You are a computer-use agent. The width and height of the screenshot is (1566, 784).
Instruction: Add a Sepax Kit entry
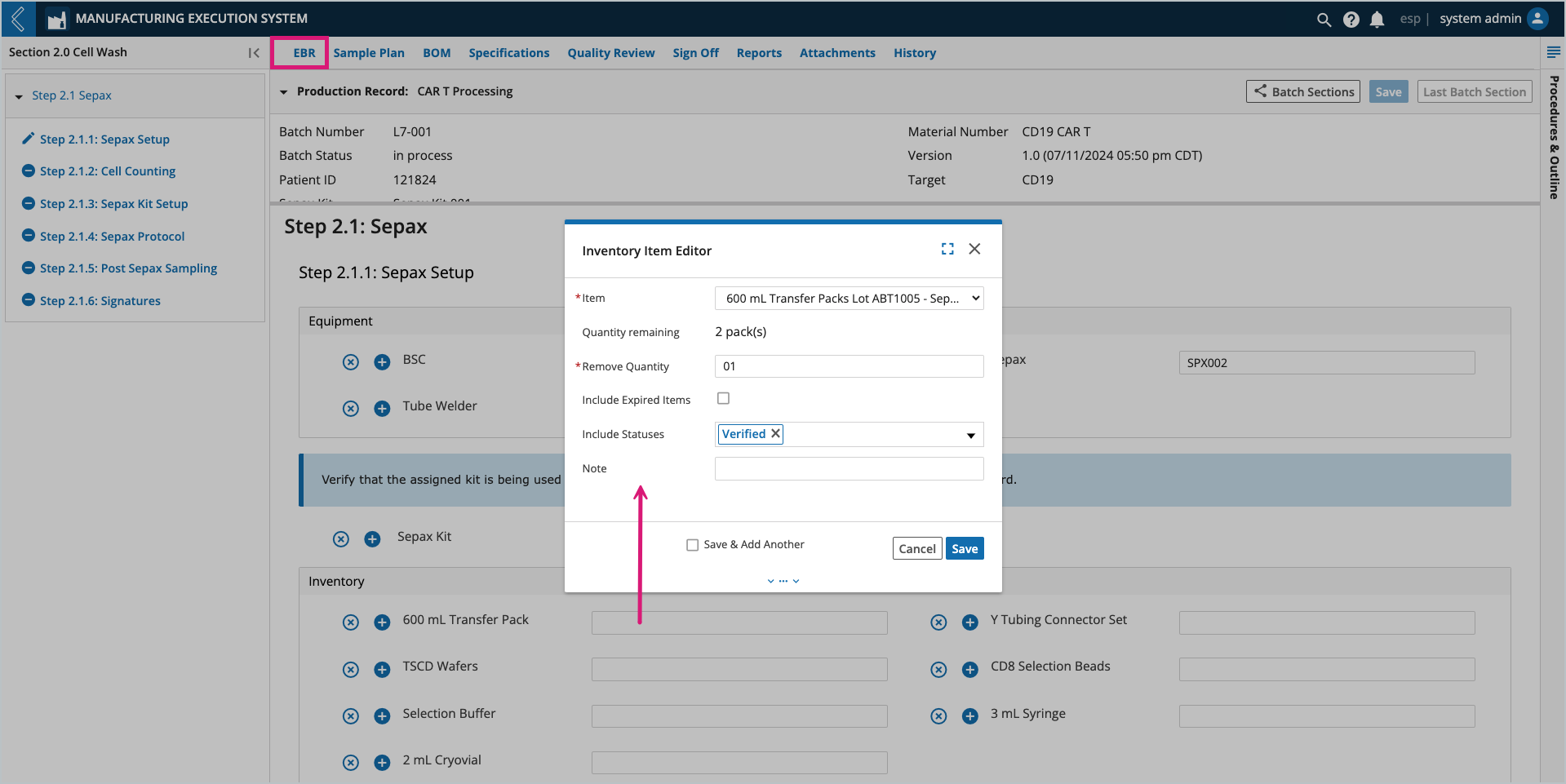372,539
